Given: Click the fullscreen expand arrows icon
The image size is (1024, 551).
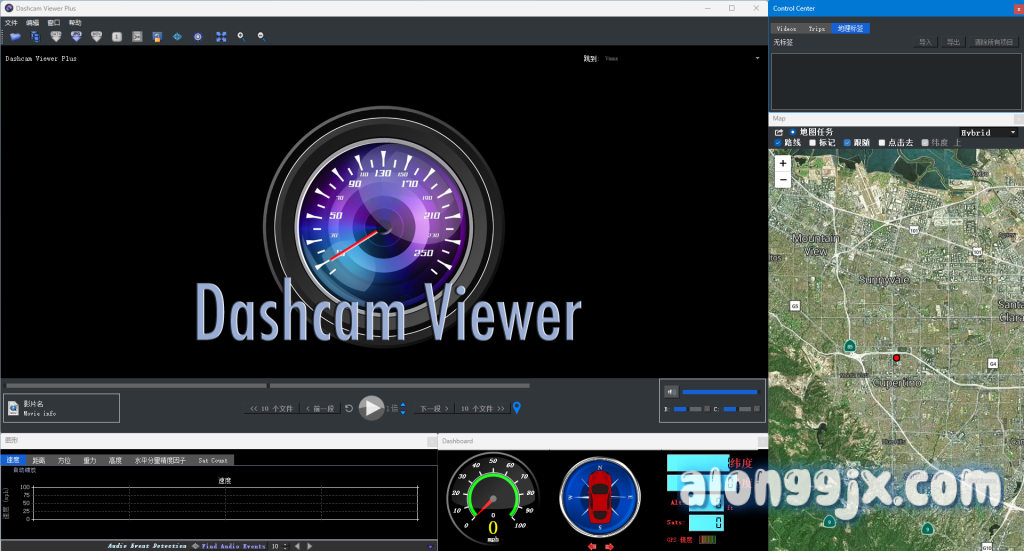Looking at the screenshot, I should 221,37.
